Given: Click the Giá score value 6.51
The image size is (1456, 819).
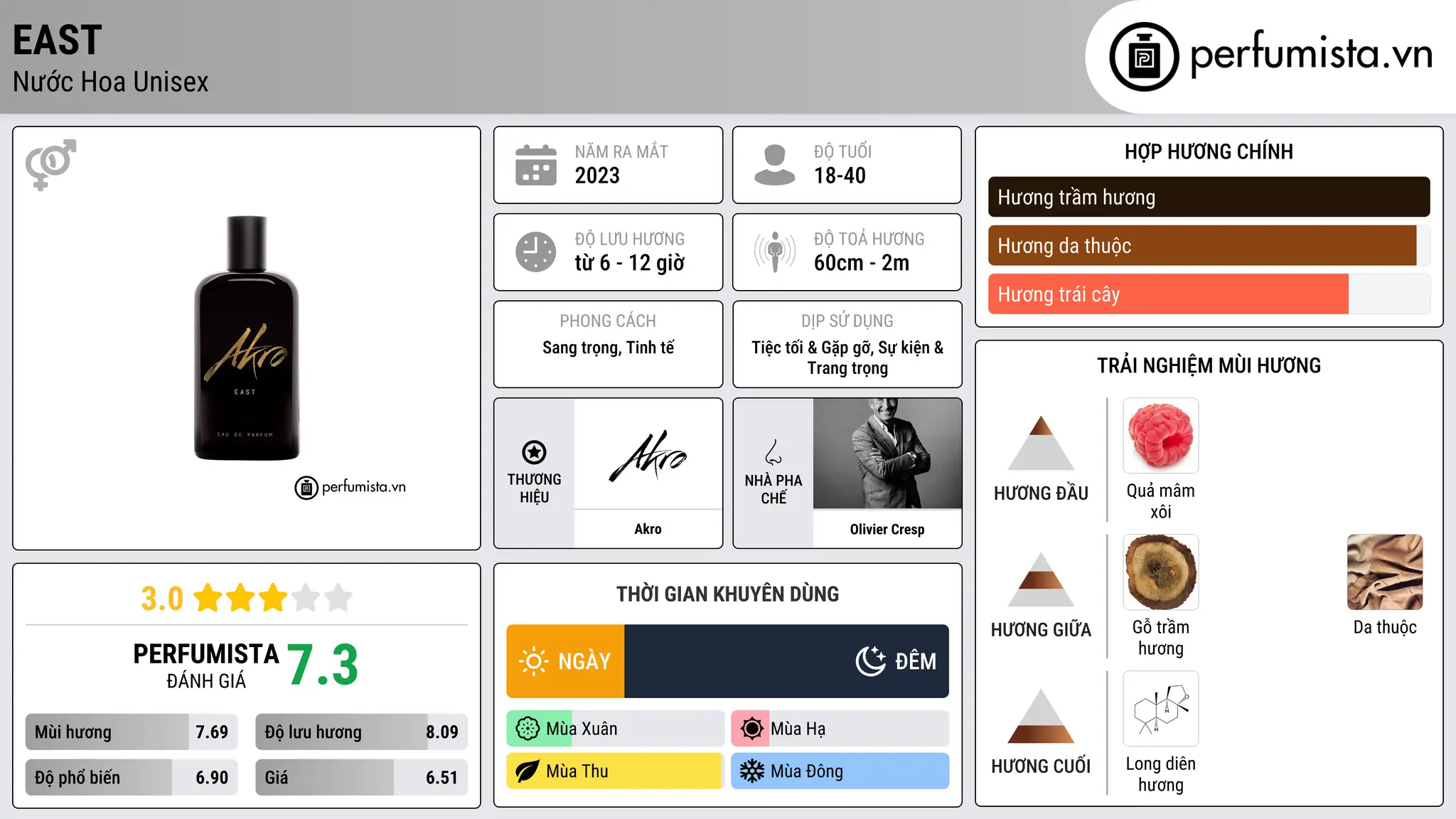Looking at the screenshot, I should click(x=442, y=778).
